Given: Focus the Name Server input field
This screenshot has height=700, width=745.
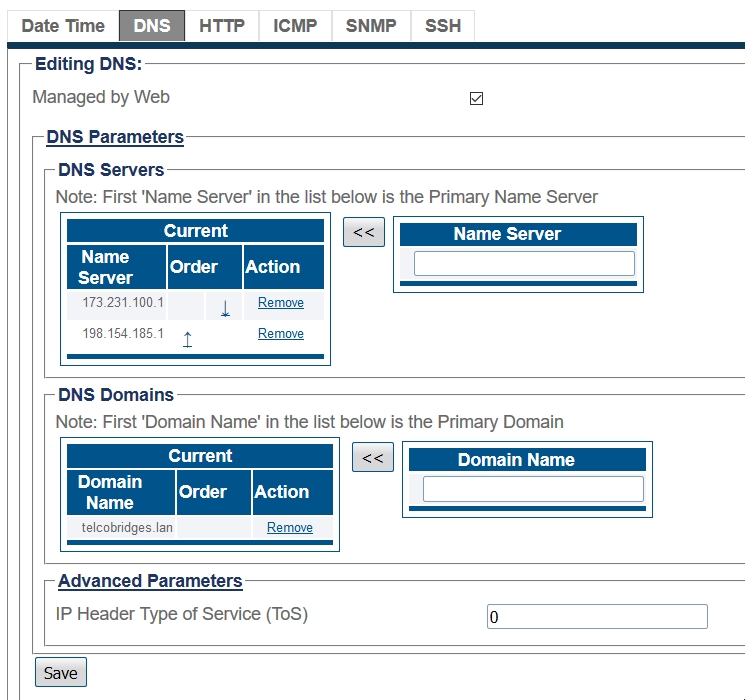Looking at the screenshot, I should 524,264.
